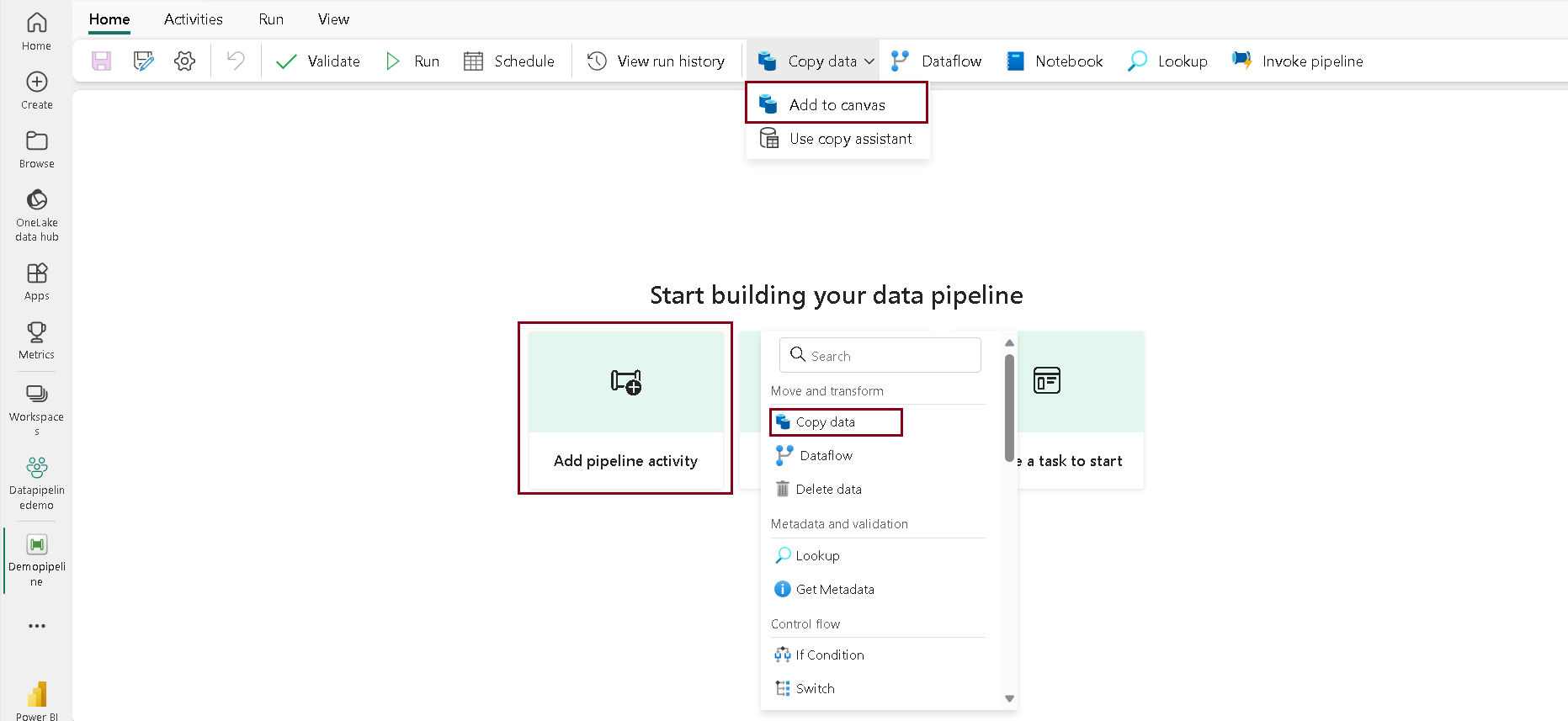This screenshot has width=1568, height=721.
Task: Open Browse in the sidebar
Action: coord(36,149)
